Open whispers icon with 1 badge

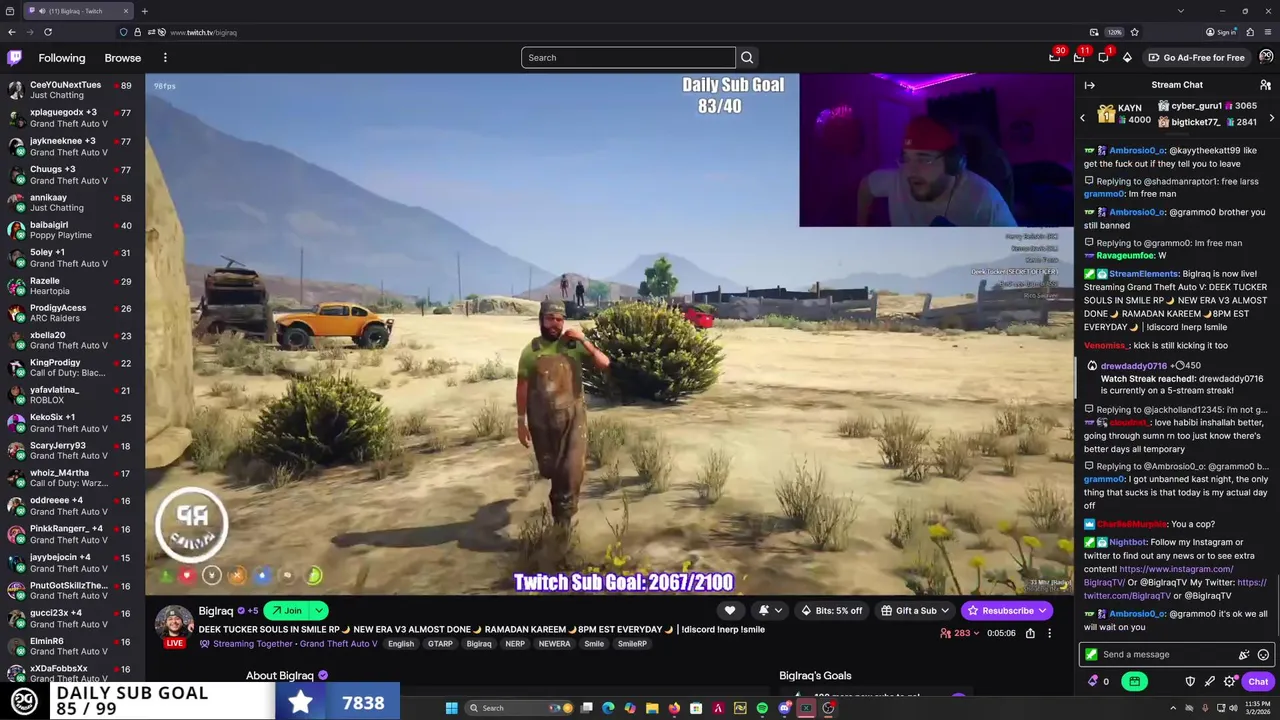tap(1103, 58)
